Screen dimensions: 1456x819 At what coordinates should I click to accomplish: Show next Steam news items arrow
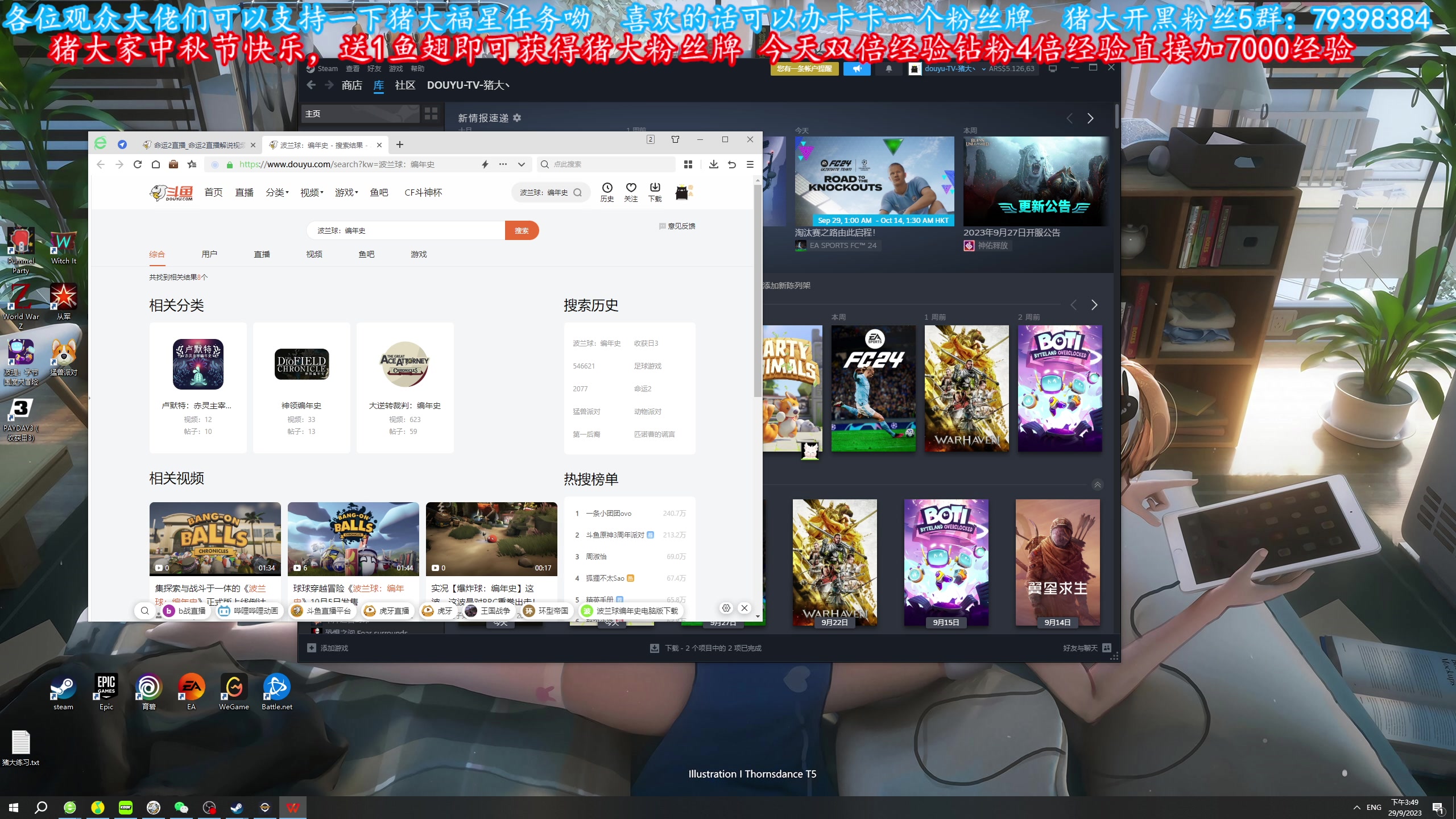1090,118
